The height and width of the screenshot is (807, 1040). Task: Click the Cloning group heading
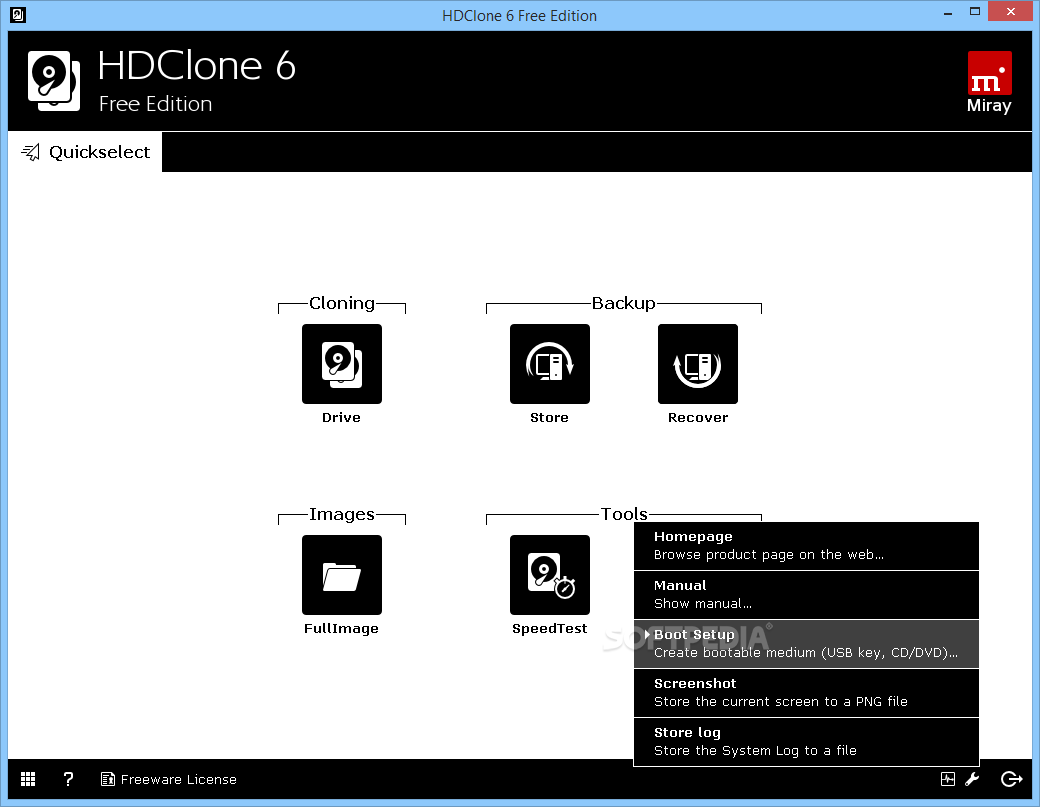pyautogui.click(x=342, y=303)
